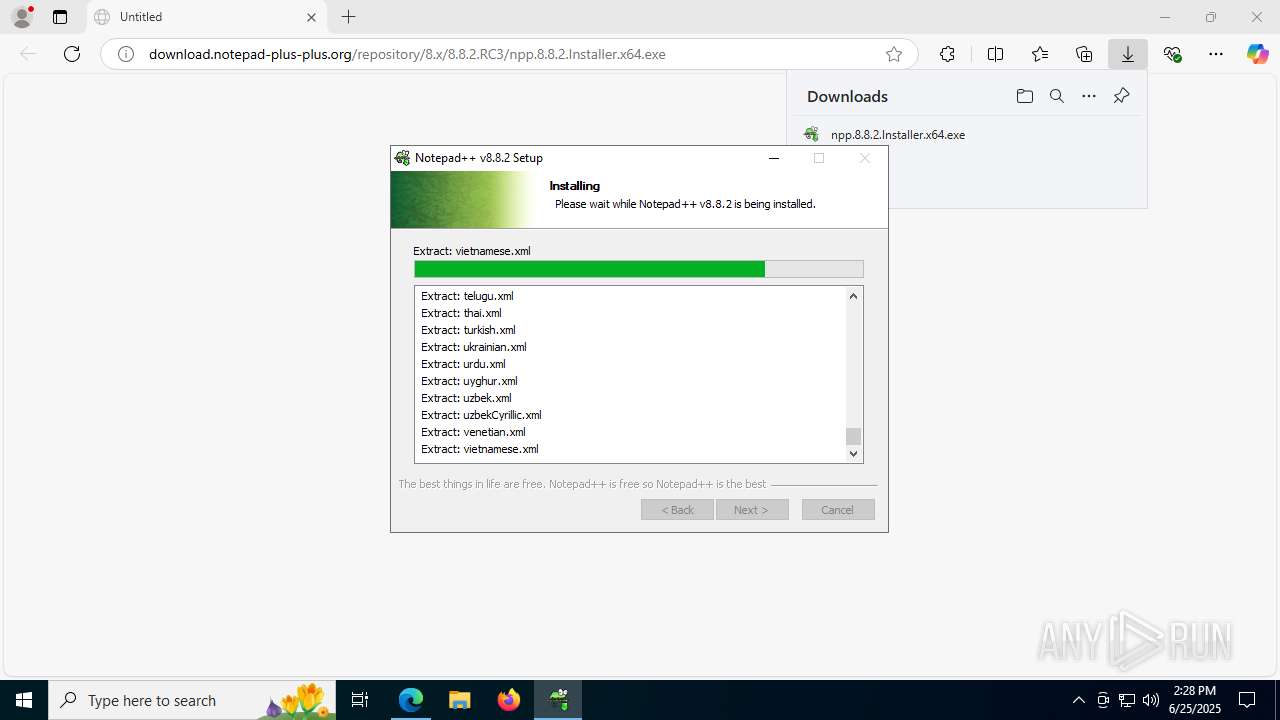This screenshot has width=1280, height=720.
Task: Click the Edge profile avatar icon
Action: tap(22, 17)
